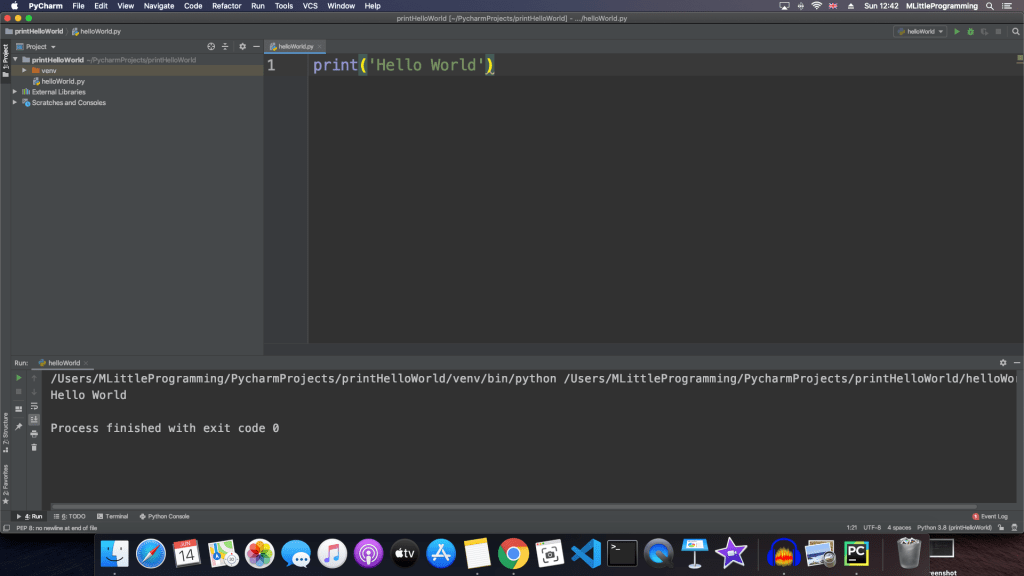Image resolution: width=1024 pixels, height=576 pixels.
Task: Rerun helloWorld from the Run panel play icon
Action: [18, 378]
